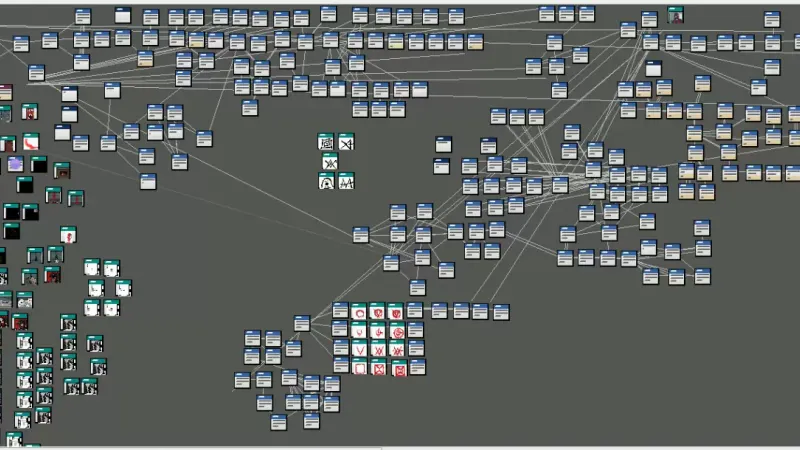Viewport: 800px width, 450px height.
Task: Select red crossed-box icon in bottom grid row
Action: (378, 368)
